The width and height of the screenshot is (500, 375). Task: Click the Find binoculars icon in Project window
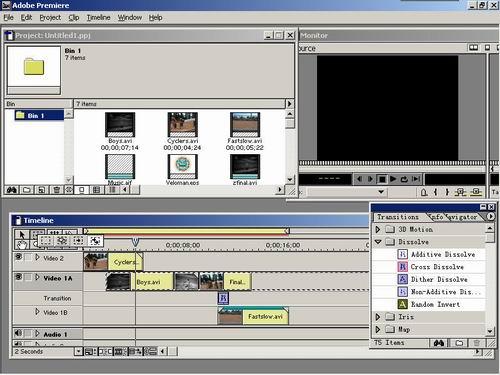[x=12, y=190]
